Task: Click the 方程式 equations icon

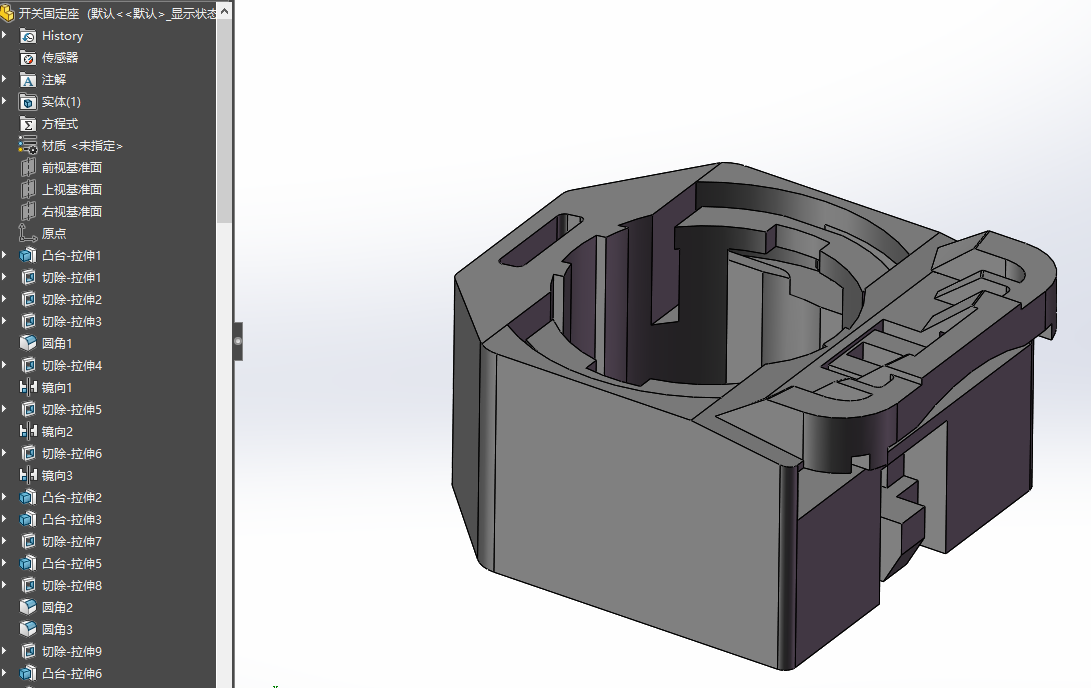Action: [x=28, y=124]
